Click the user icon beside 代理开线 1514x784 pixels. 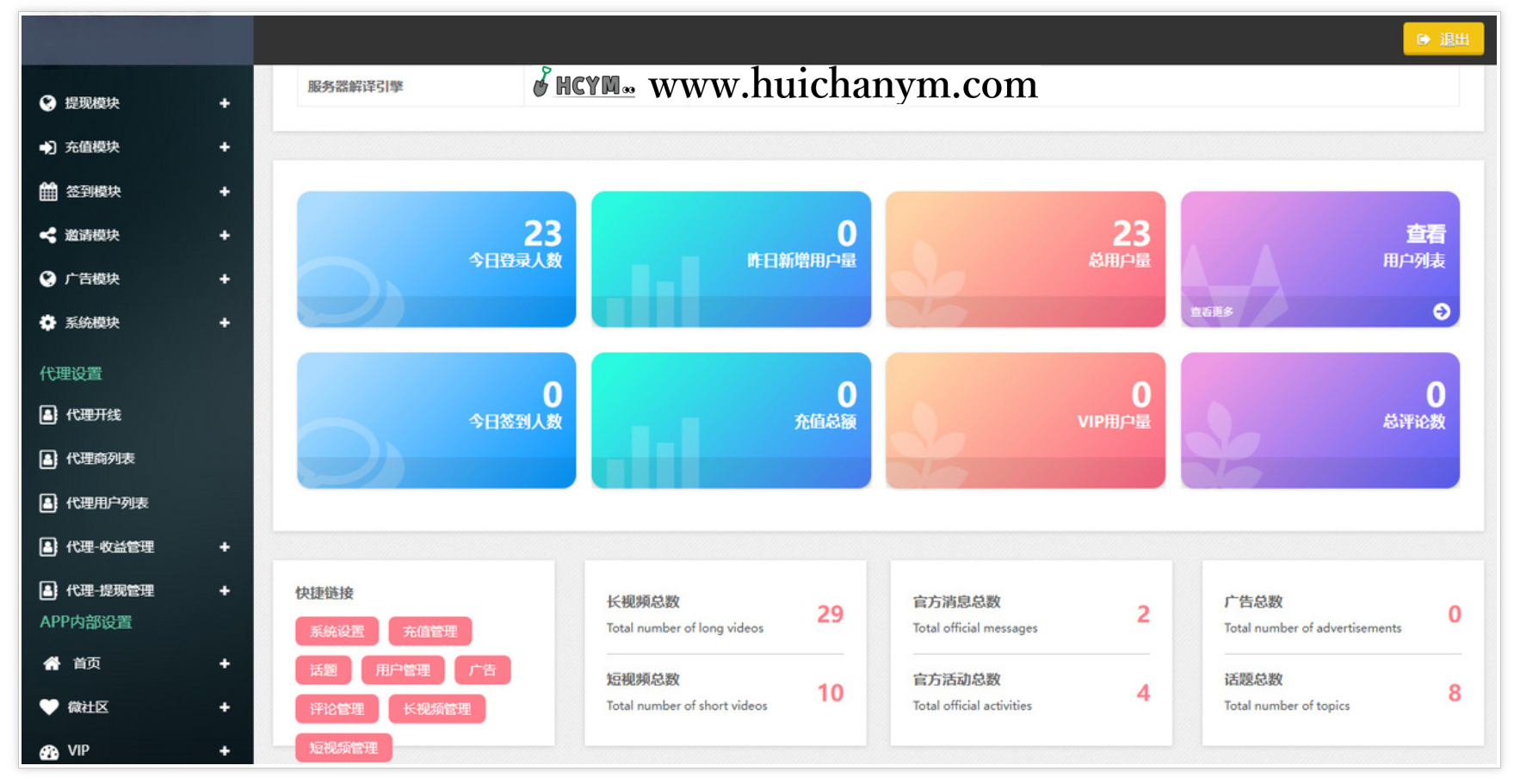46,415
